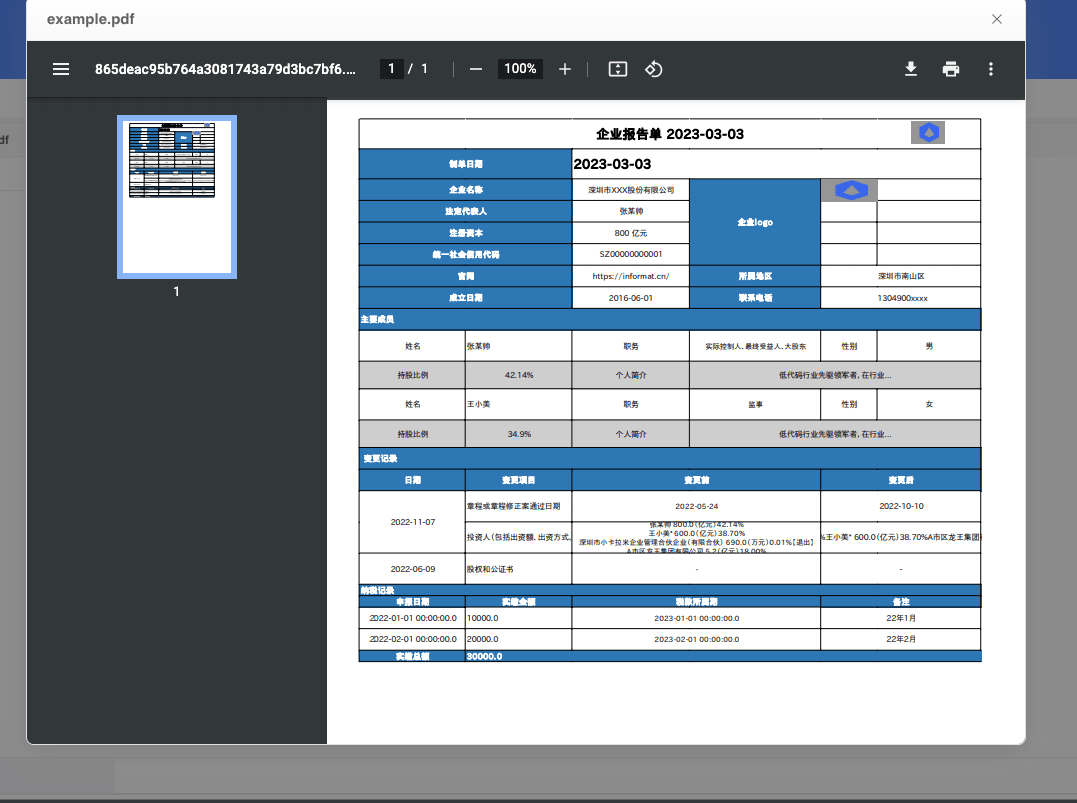Toggle the sidebar hamburger menu
The image size is (1077, 803).
pos(61,69)
